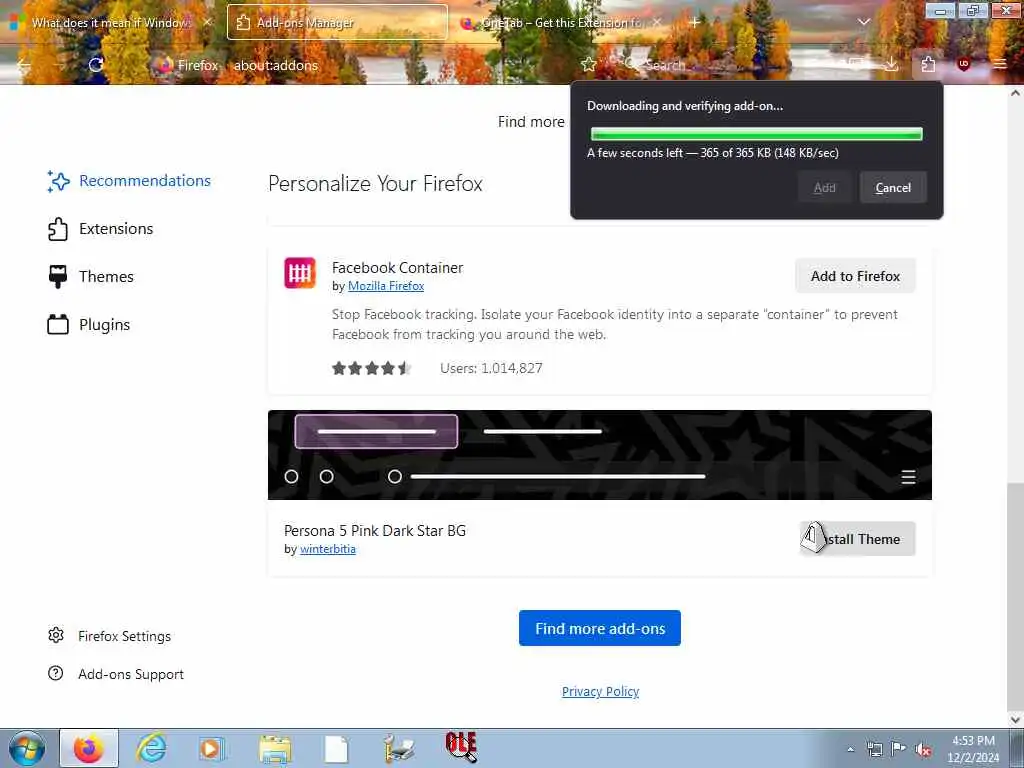The height and width of the screenshot is (768, 1024).
Task: Click the Facebook Container star rating
Action: click(x=372, y=368)
